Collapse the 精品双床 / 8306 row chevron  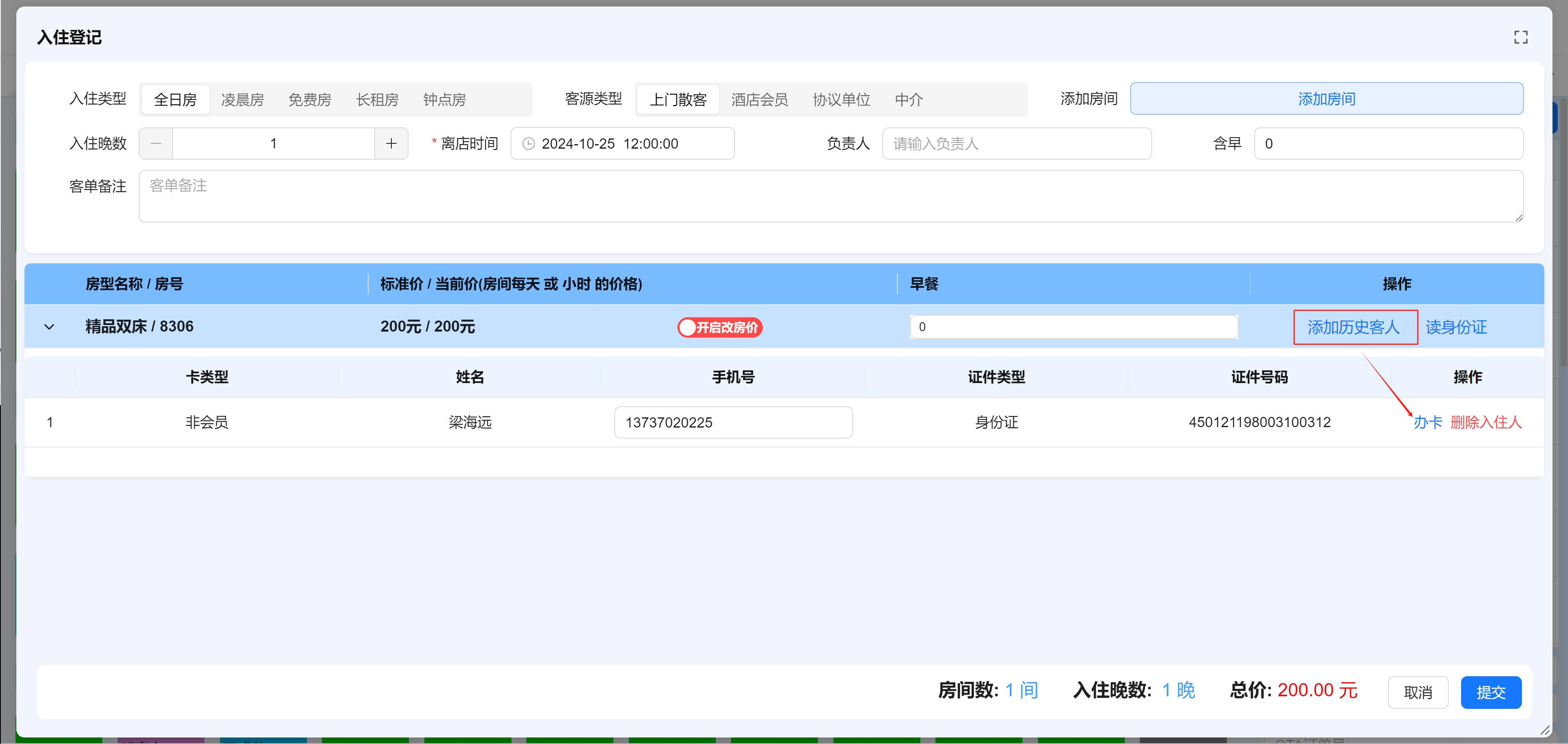point(49,327)
